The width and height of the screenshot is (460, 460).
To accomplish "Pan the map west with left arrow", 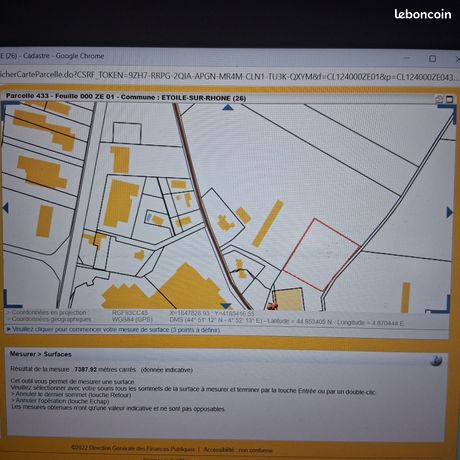I will coord(5,208).
